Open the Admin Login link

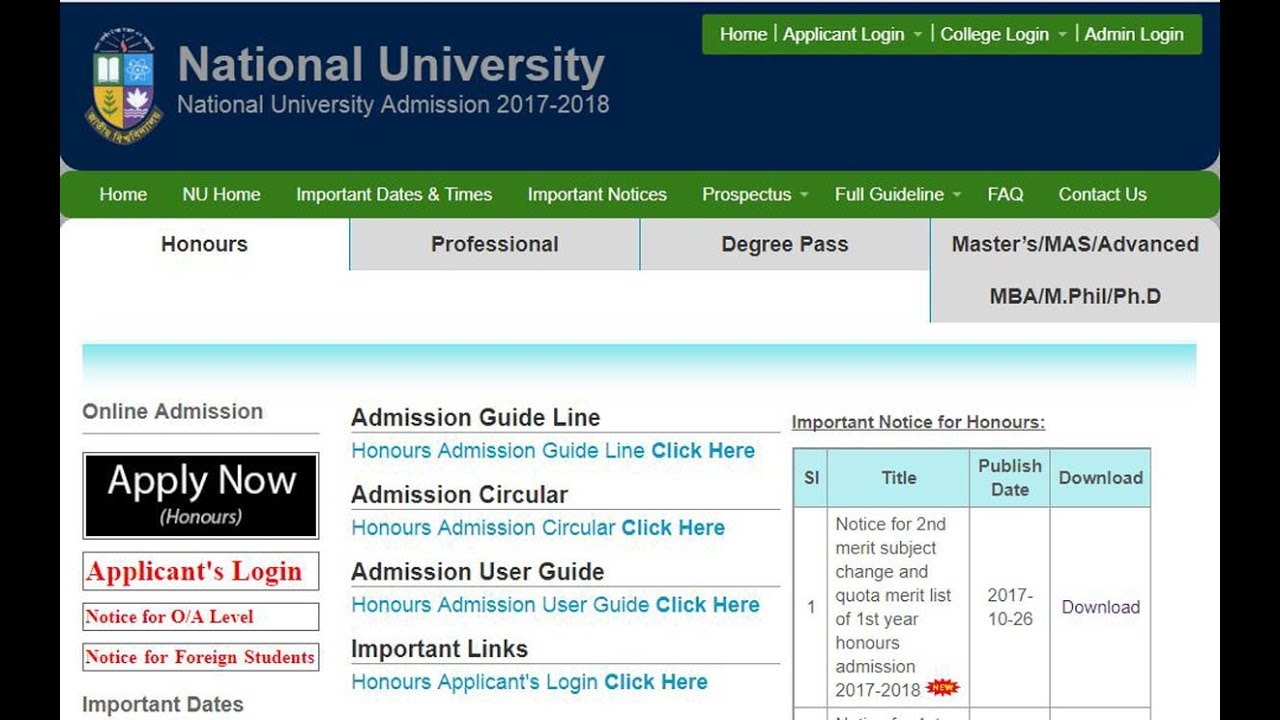pos(1134,34)
